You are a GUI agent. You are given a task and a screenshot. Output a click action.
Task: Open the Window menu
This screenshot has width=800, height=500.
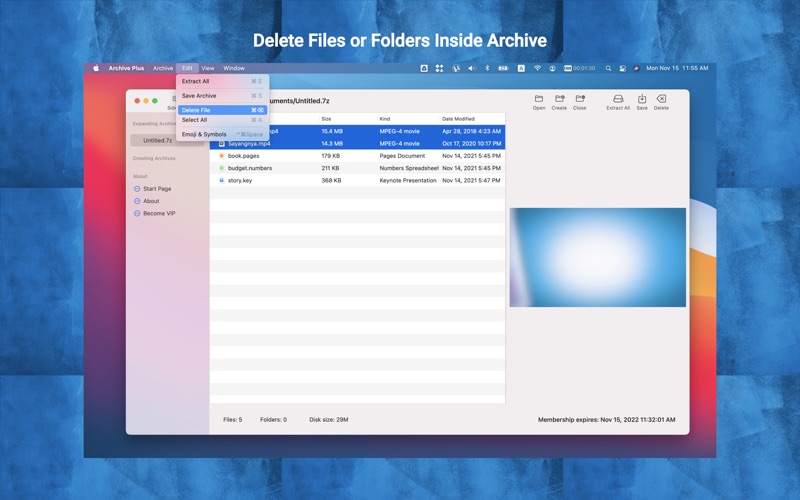pyautogui.click(x=234, y=68)
